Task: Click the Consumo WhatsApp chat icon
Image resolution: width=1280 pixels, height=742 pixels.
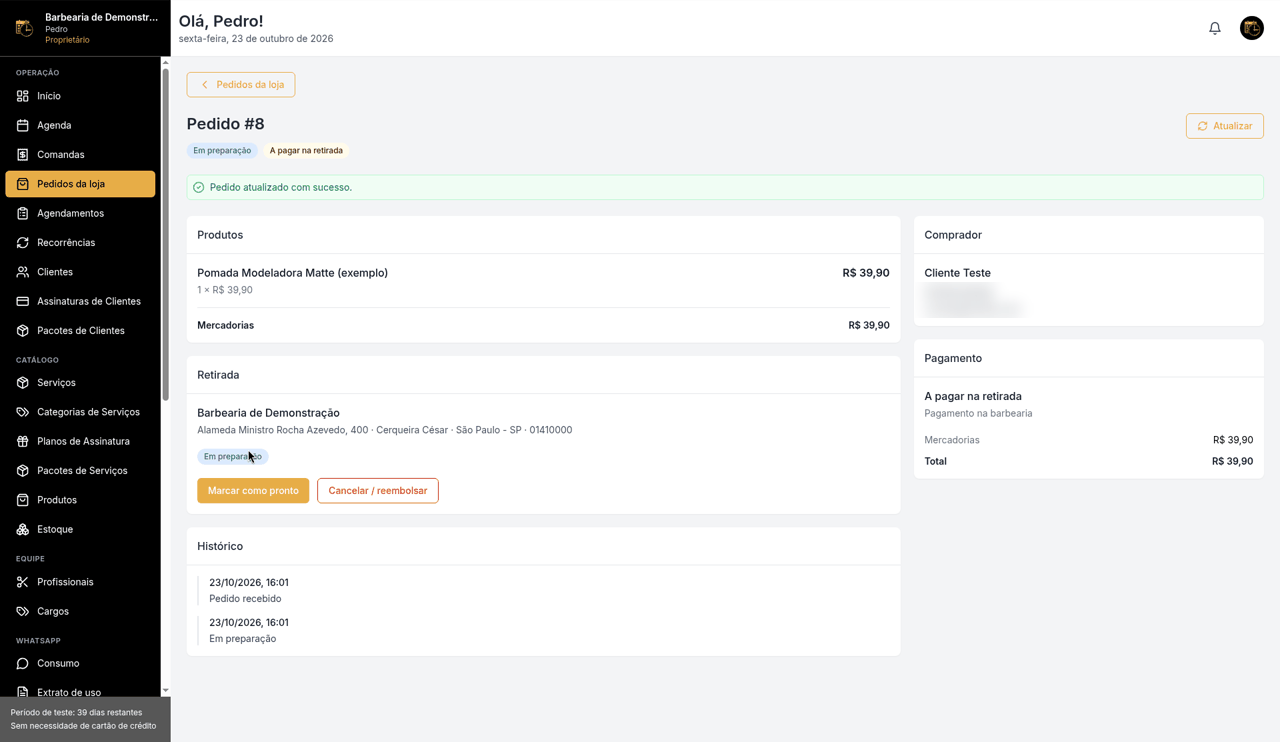Action: coord(23,663)
